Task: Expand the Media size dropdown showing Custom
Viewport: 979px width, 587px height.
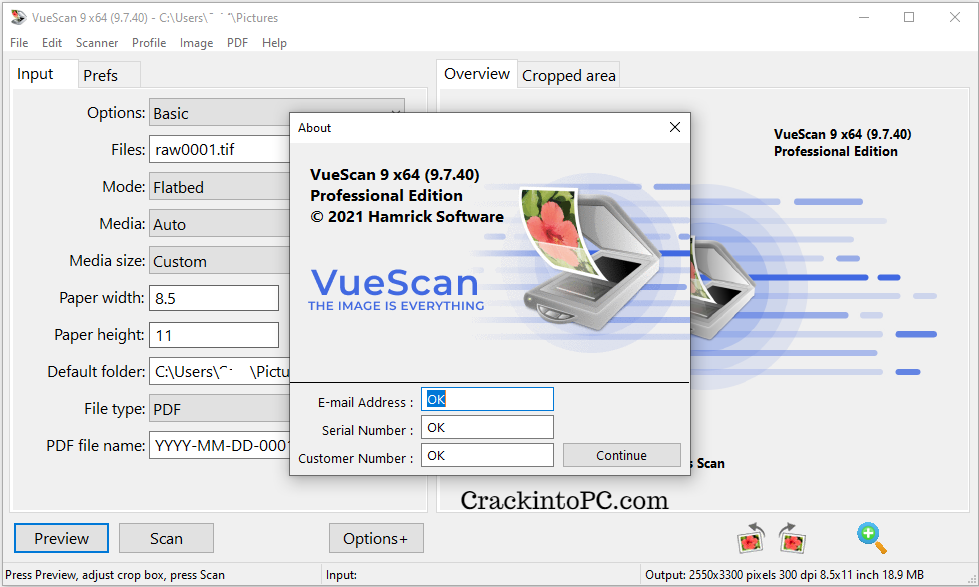Action: [219, 261]
